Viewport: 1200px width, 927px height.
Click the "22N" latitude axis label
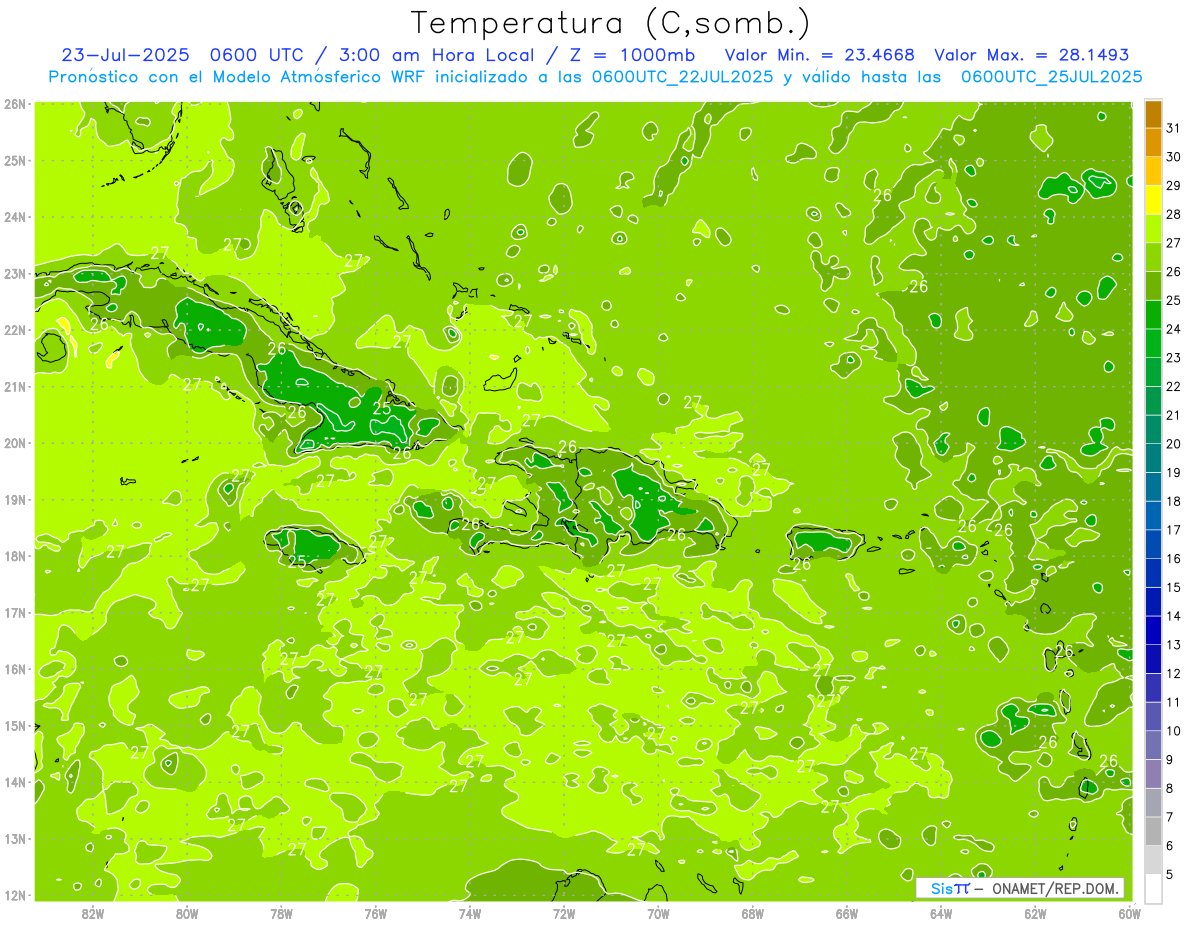pyautogui.click(x=14, y=330)
